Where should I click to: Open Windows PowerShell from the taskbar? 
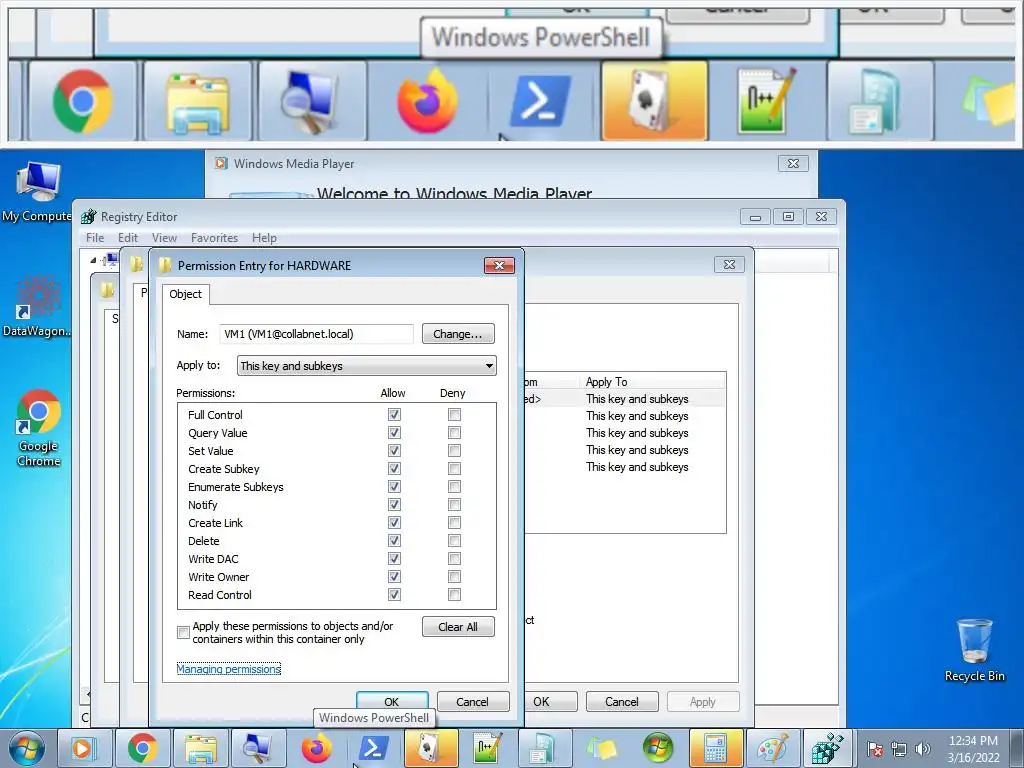click(x=373, y=748)
